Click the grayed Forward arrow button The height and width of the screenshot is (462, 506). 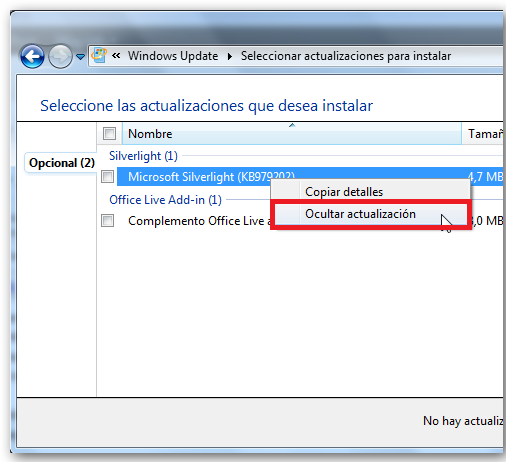pyautogui.click(x=60, y=56)
